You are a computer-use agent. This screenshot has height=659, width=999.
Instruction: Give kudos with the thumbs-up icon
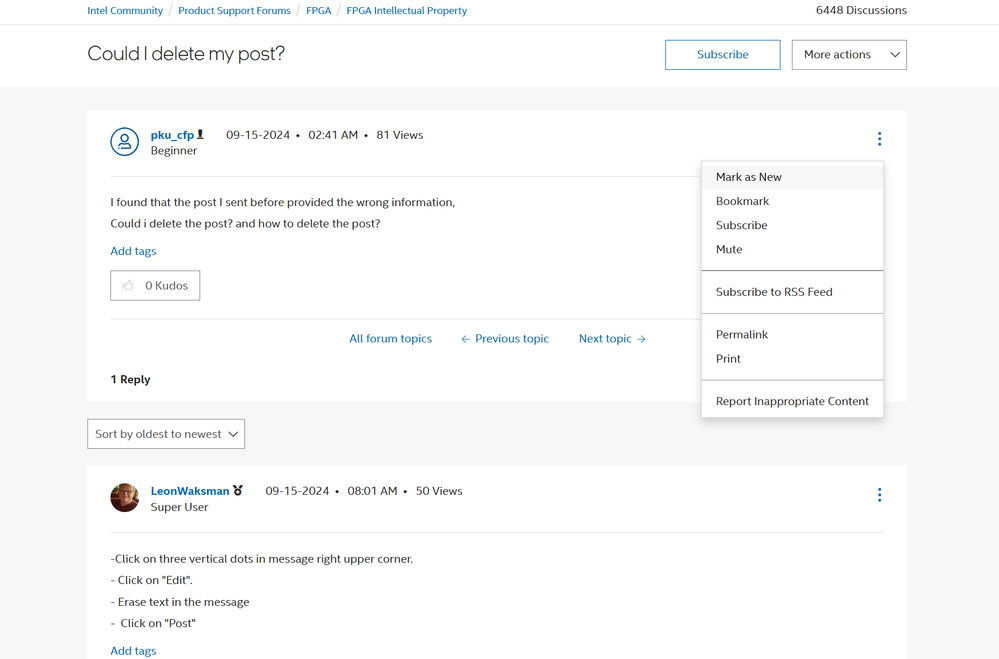[128, 286]
